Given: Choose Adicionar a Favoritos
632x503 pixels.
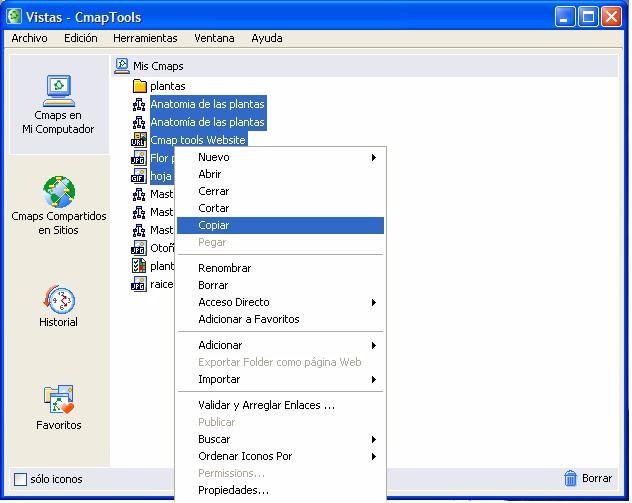Looking at the screenshot, I should (281, 319).
